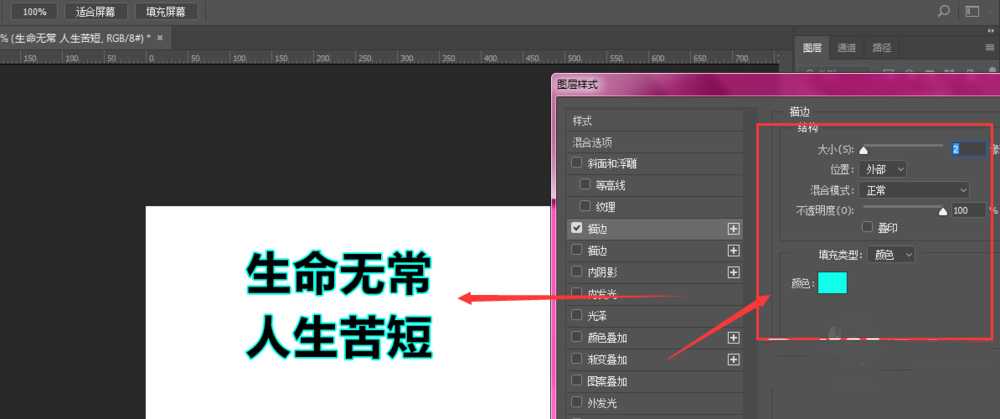Click the 适合屏幕 button
This screenshot has width=1000, height=419.
tap(95, 12)
